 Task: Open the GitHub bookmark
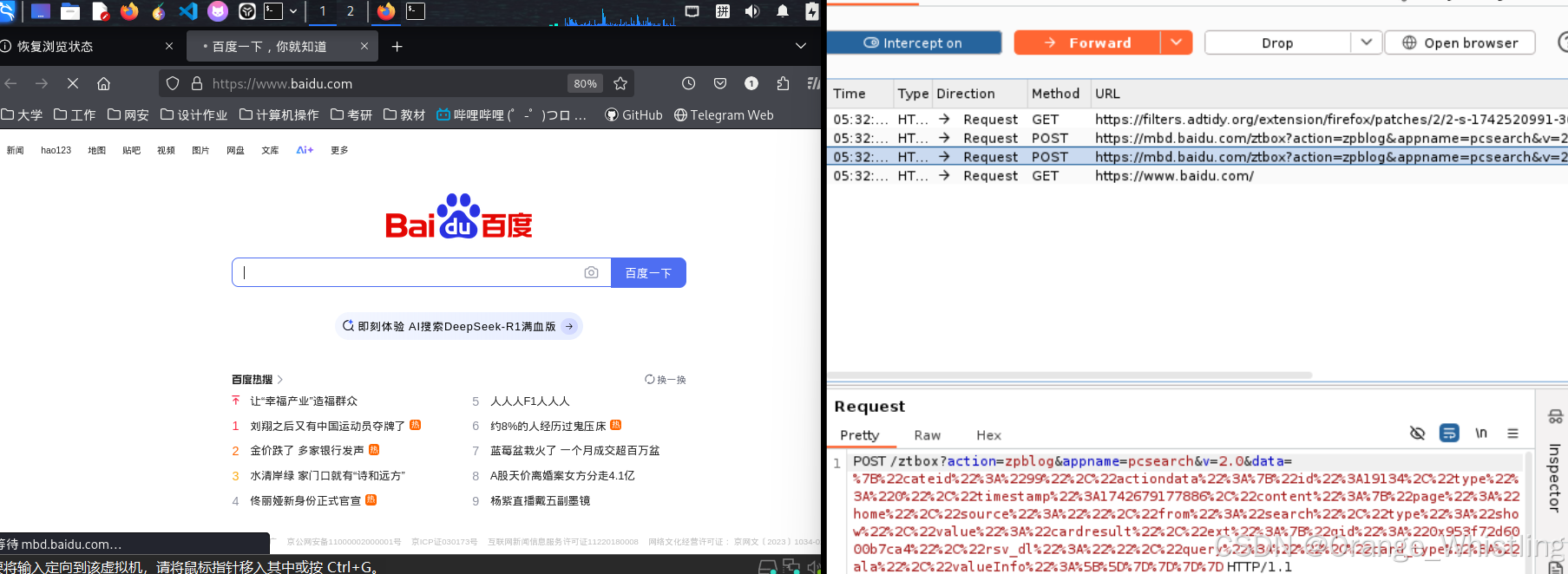633,114
